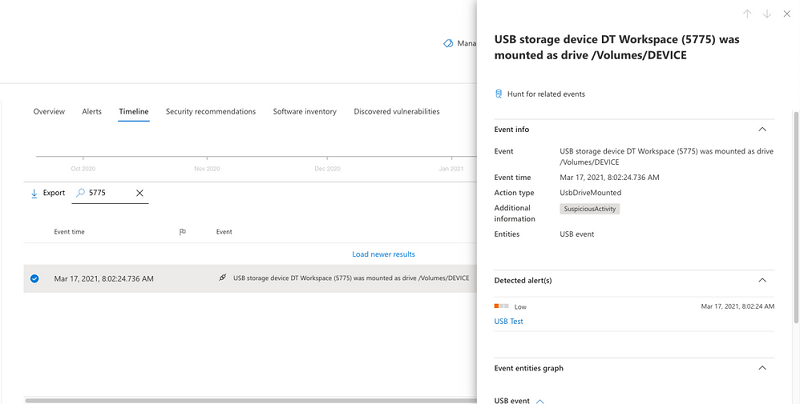The height and width of the screenshot is (404, 800).
Task: Click the flag column header icon
Action: tap(183, 232)
